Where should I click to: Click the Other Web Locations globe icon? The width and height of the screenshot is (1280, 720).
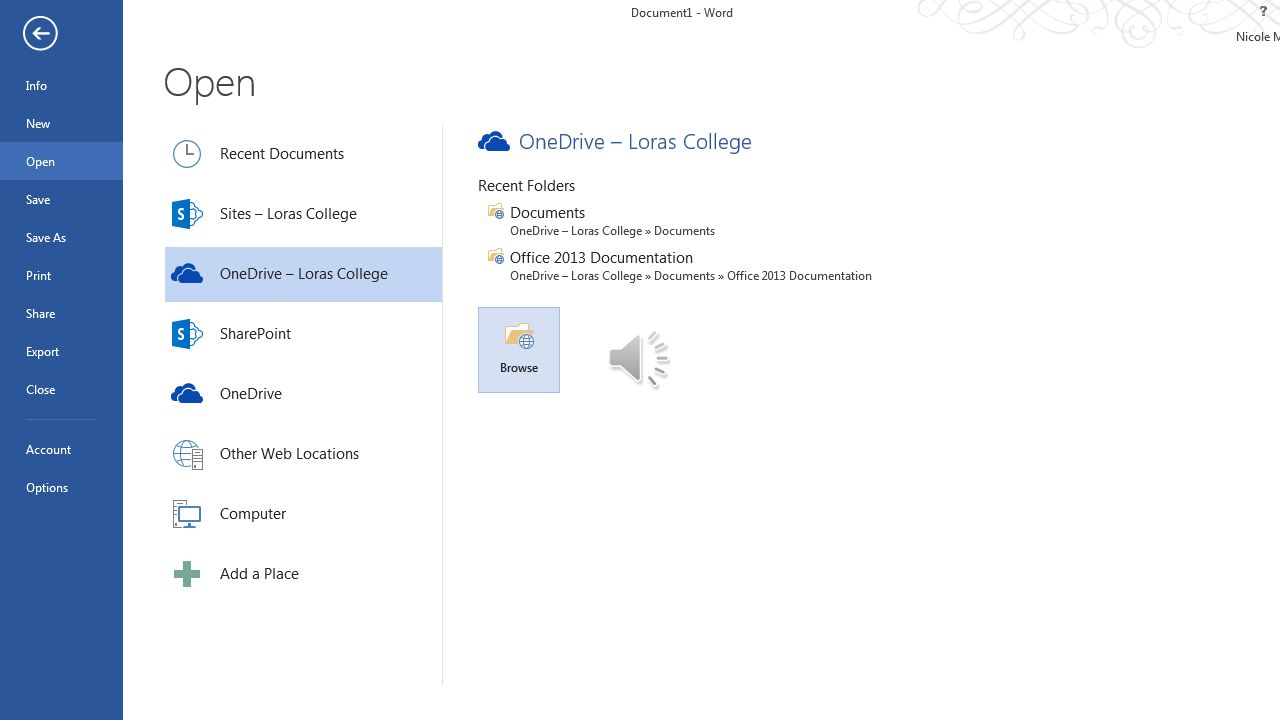pos(187,454)
